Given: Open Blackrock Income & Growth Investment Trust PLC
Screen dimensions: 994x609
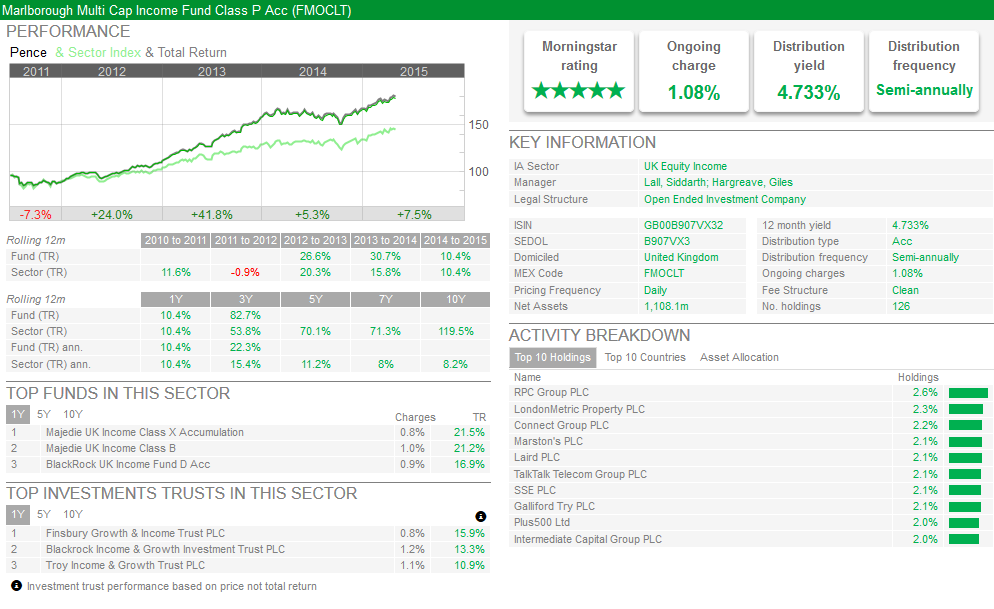Looking at the screenshot, I should click(165, 549).
